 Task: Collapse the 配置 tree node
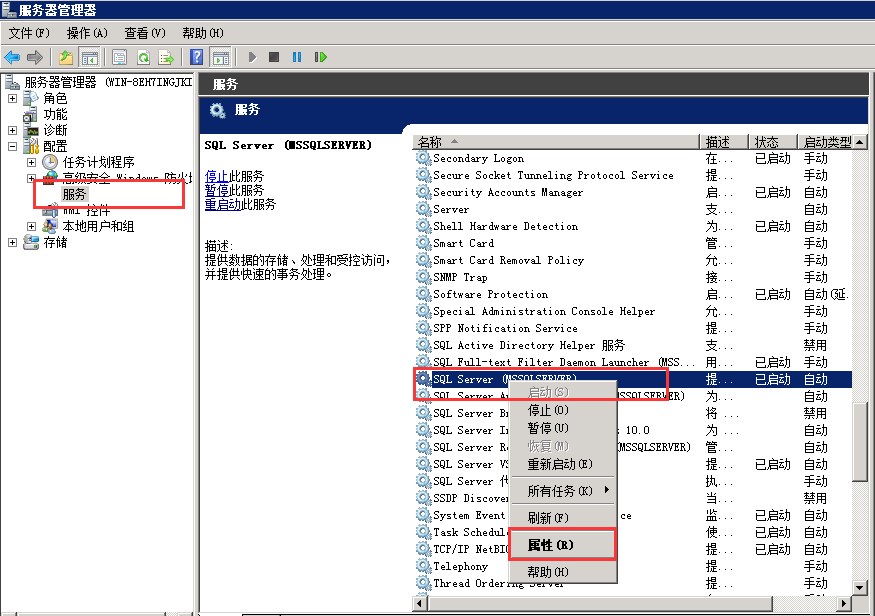pyautogui.click(x=12, y=146)
